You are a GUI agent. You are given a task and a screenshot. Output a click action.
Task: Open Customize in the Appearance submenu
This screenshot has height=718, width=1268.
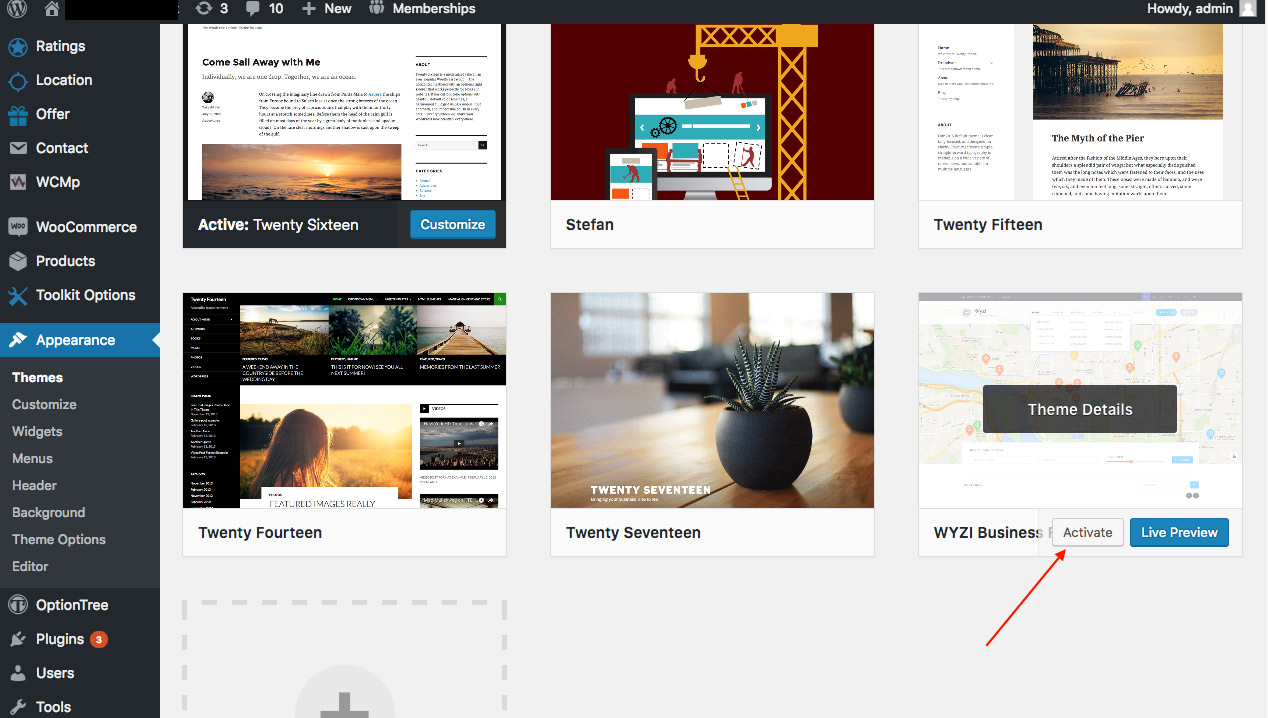tap(44, 404)
